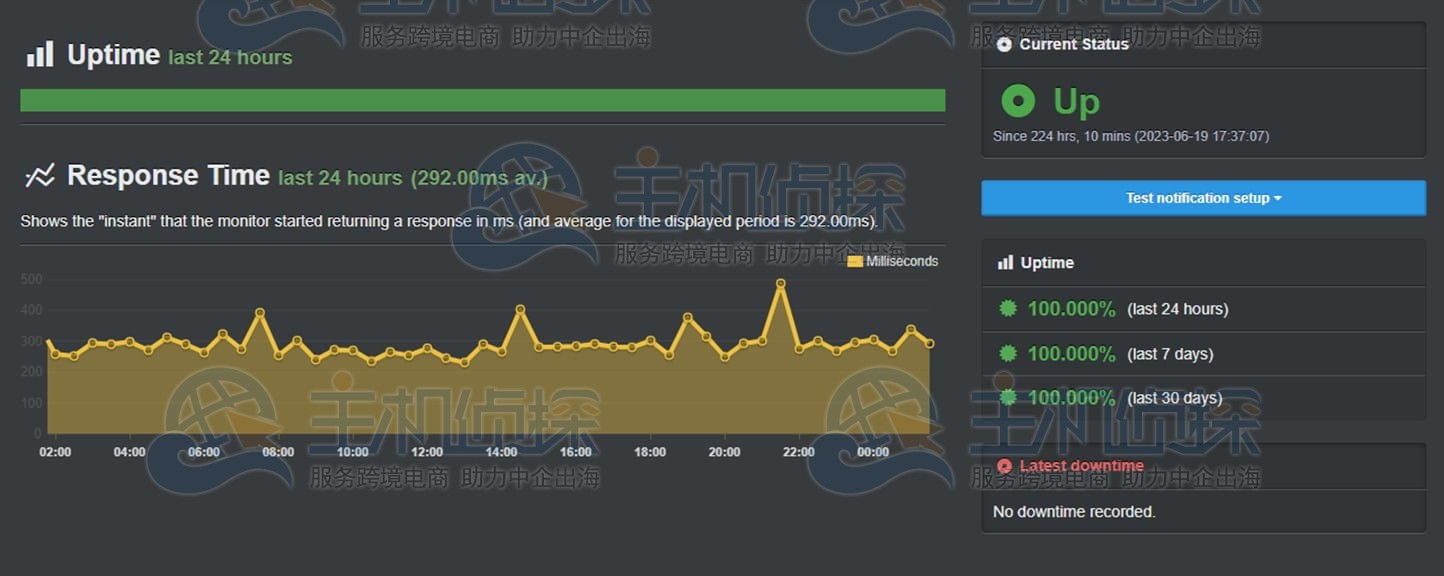
Task: Click the chart peak point near 08:00
Action: (260, 313)
